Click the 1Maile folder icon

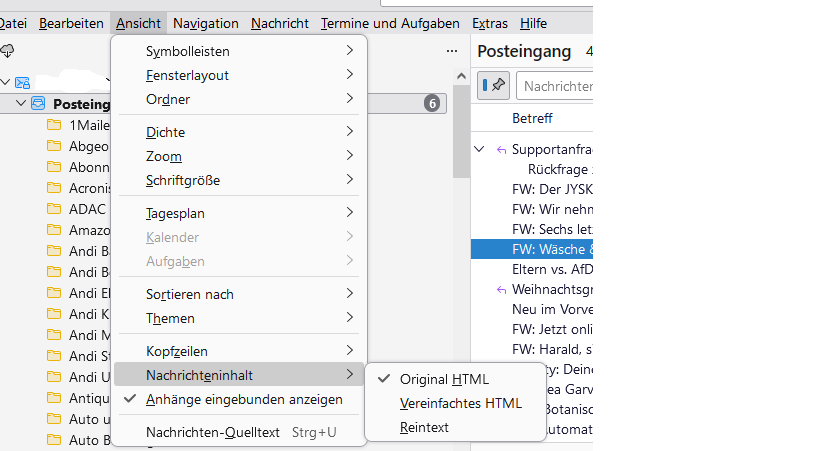pos(54,125)
